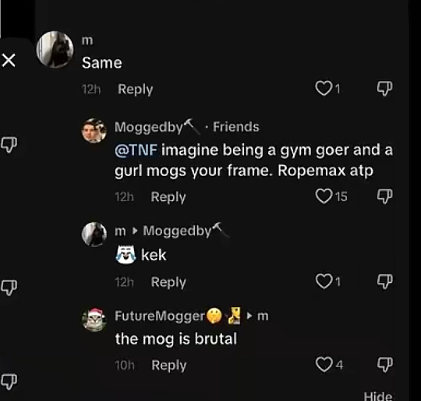The width and height of the screenshot is (421, 401).
Task: Reply to FutureMogger's comment
Action: coord(169,365)
